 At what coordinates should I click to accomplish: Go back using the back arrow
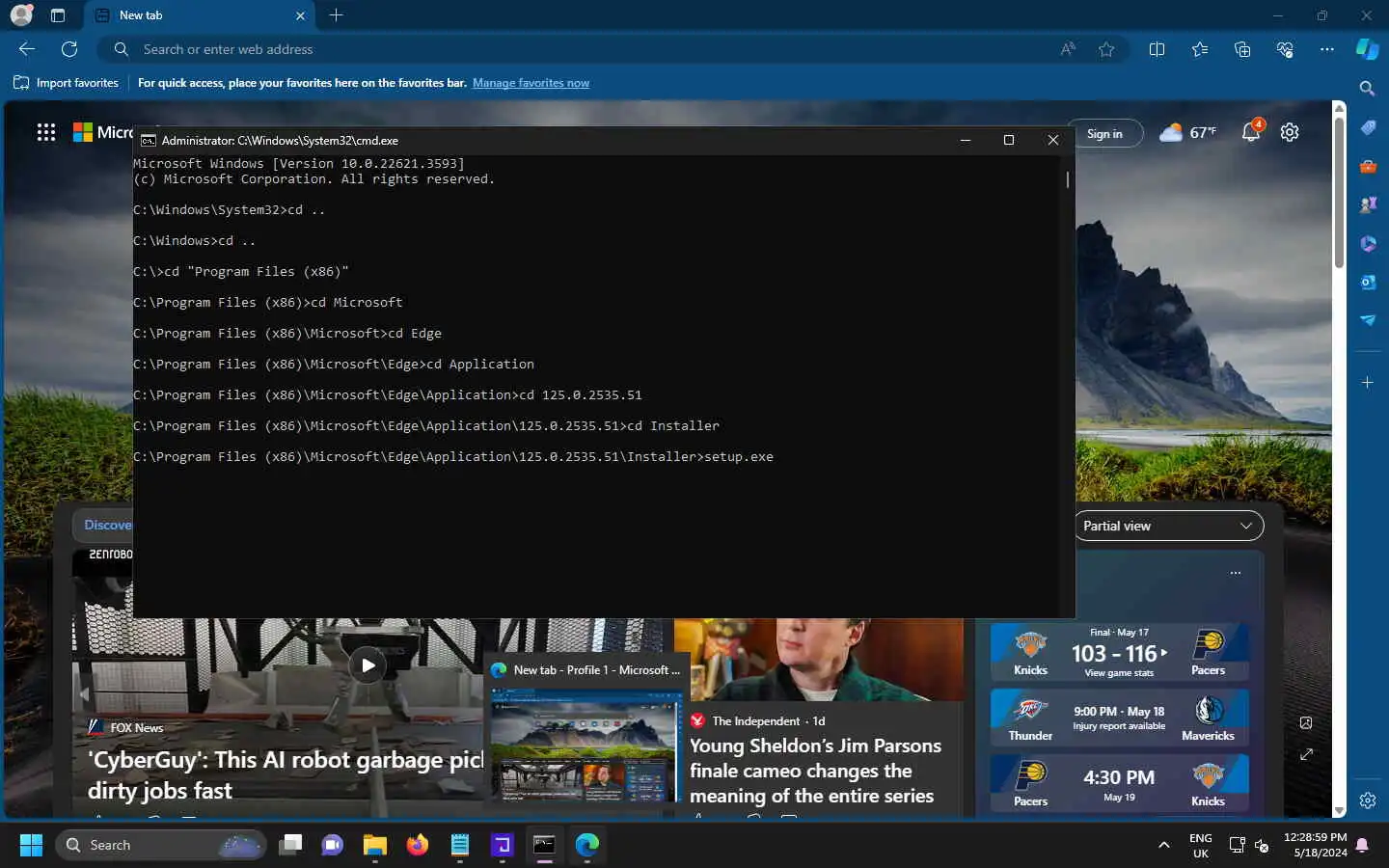(x=27, y=49)
